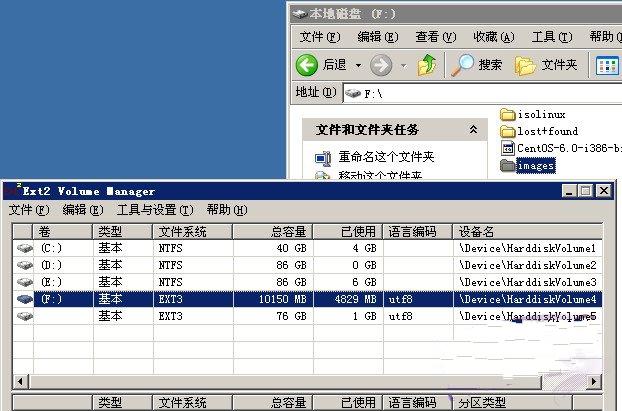The width and height of the screenshot is (622, 411).
Task: Select the CentOS-6.0-i386 file icon
Action: (507, 148)
